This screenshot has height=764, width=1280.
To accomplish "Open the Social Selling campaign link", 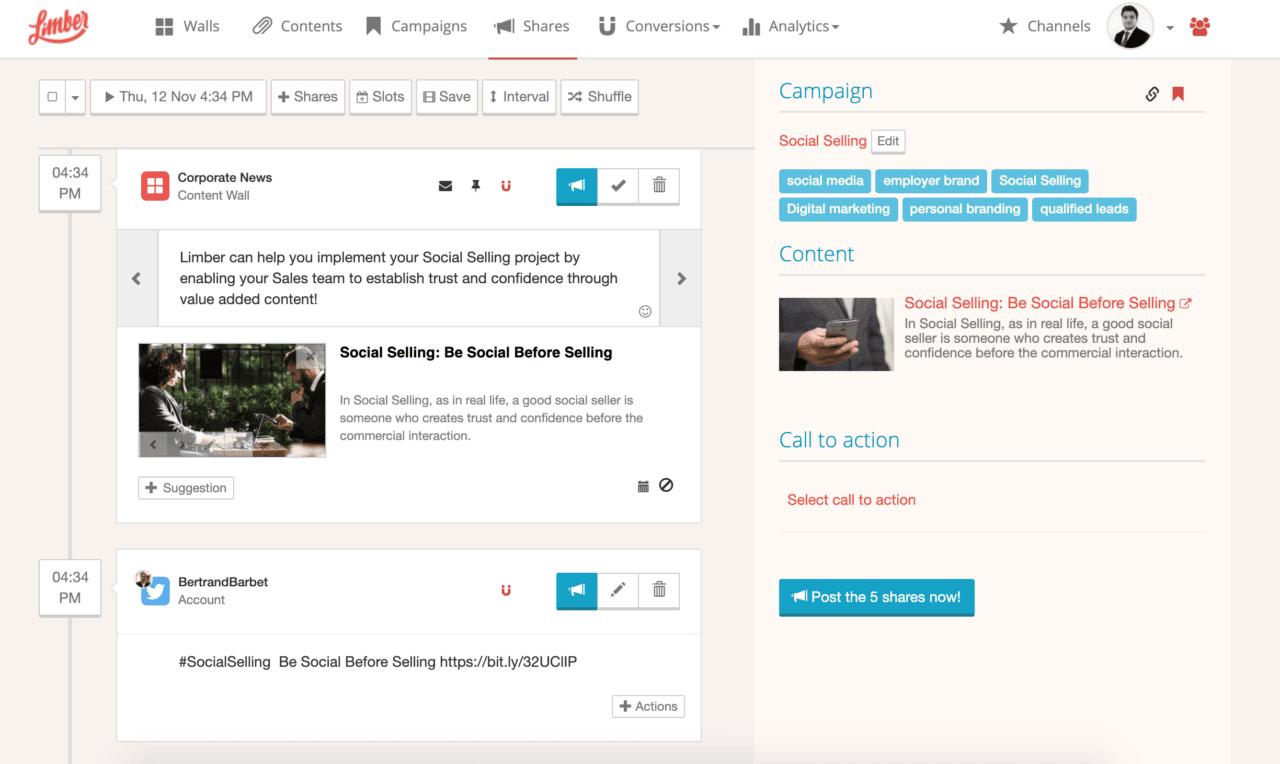I will [822, 141].
